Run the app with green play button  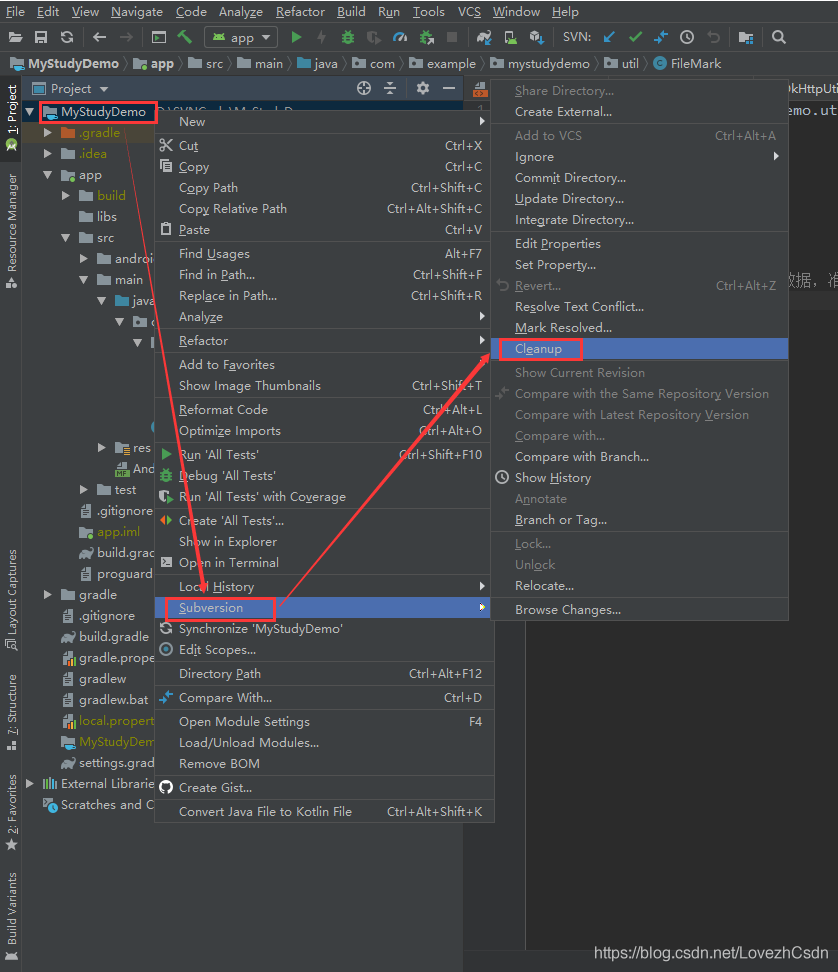click(x=296, y=37)
